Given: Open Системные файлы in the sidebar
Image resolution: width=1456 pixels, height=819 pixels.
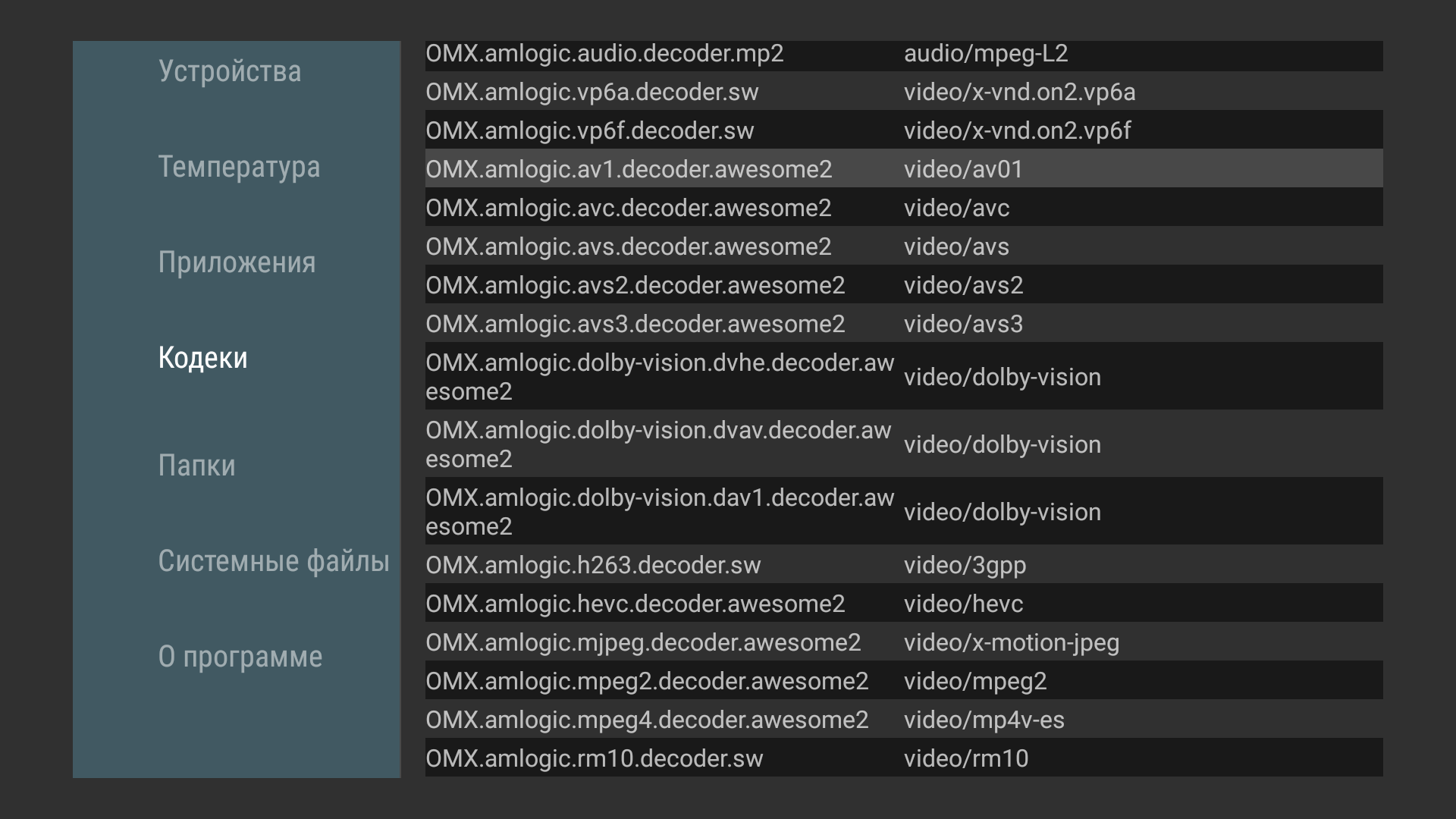Looking at the screenshot, I should (x=273, y=561).
